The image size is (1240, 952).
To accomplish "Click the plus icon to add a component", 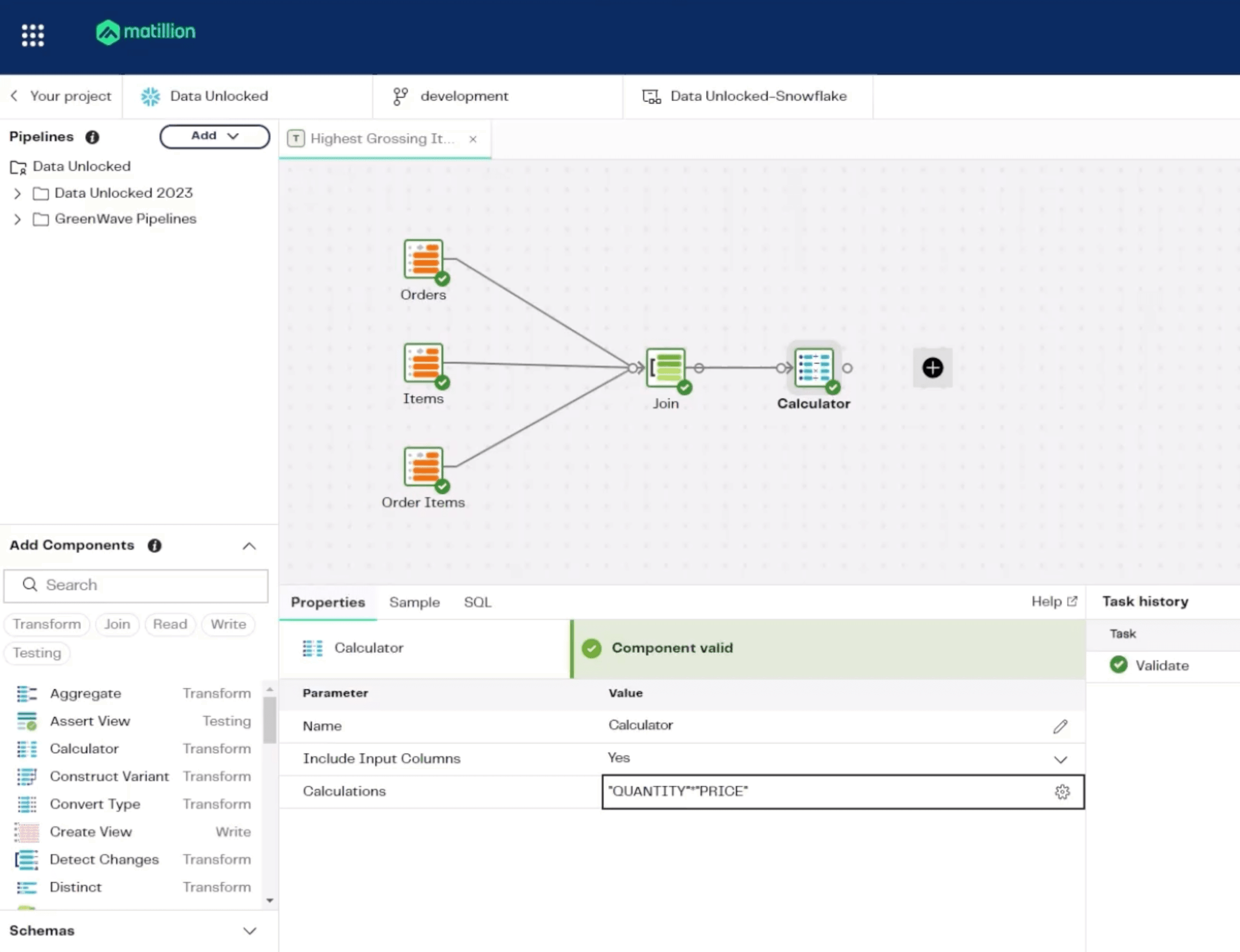I will 932,368.
